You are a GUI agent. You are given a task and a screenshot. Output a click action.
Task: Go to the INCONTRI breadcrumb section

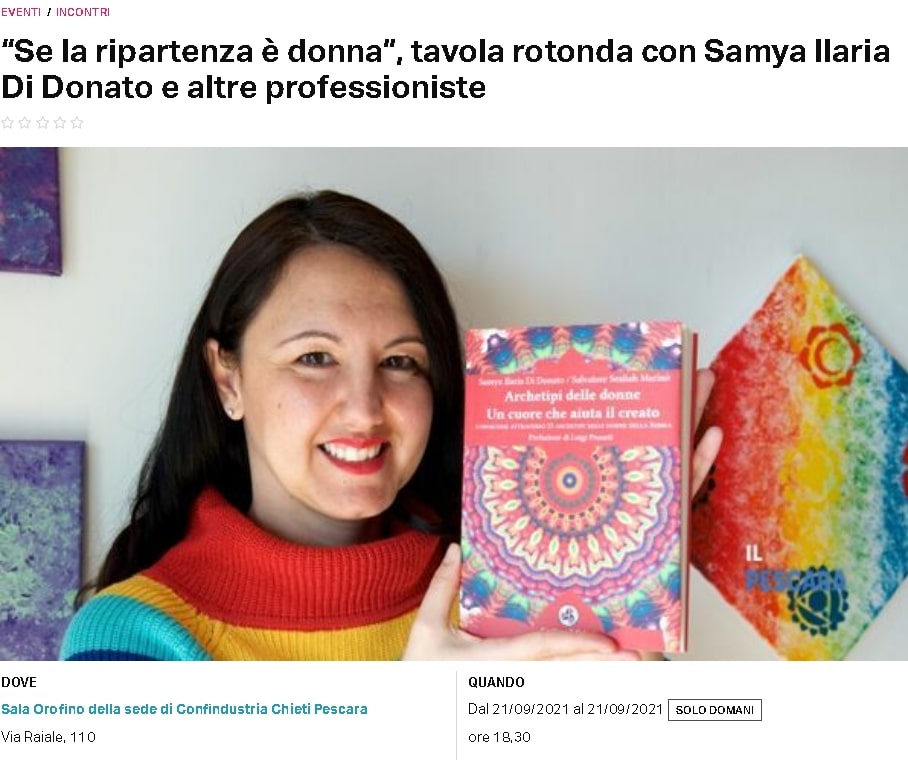pos(83,12)
